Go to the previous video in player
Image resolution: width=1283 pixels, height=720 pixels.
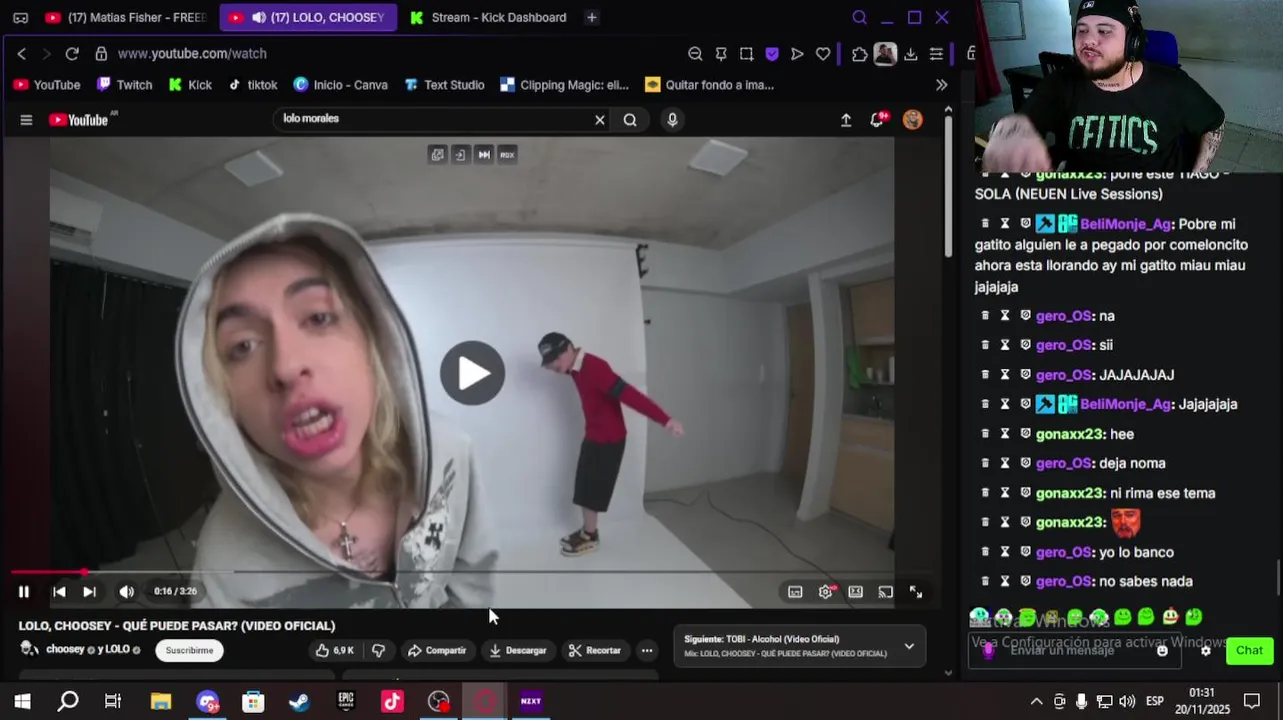tap(59, 591)
